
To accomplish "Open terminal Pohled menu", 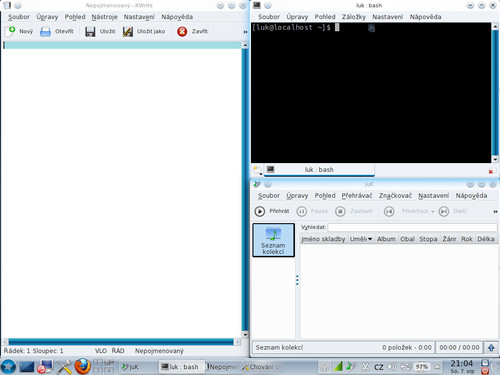I will click(x=325, y=17).
